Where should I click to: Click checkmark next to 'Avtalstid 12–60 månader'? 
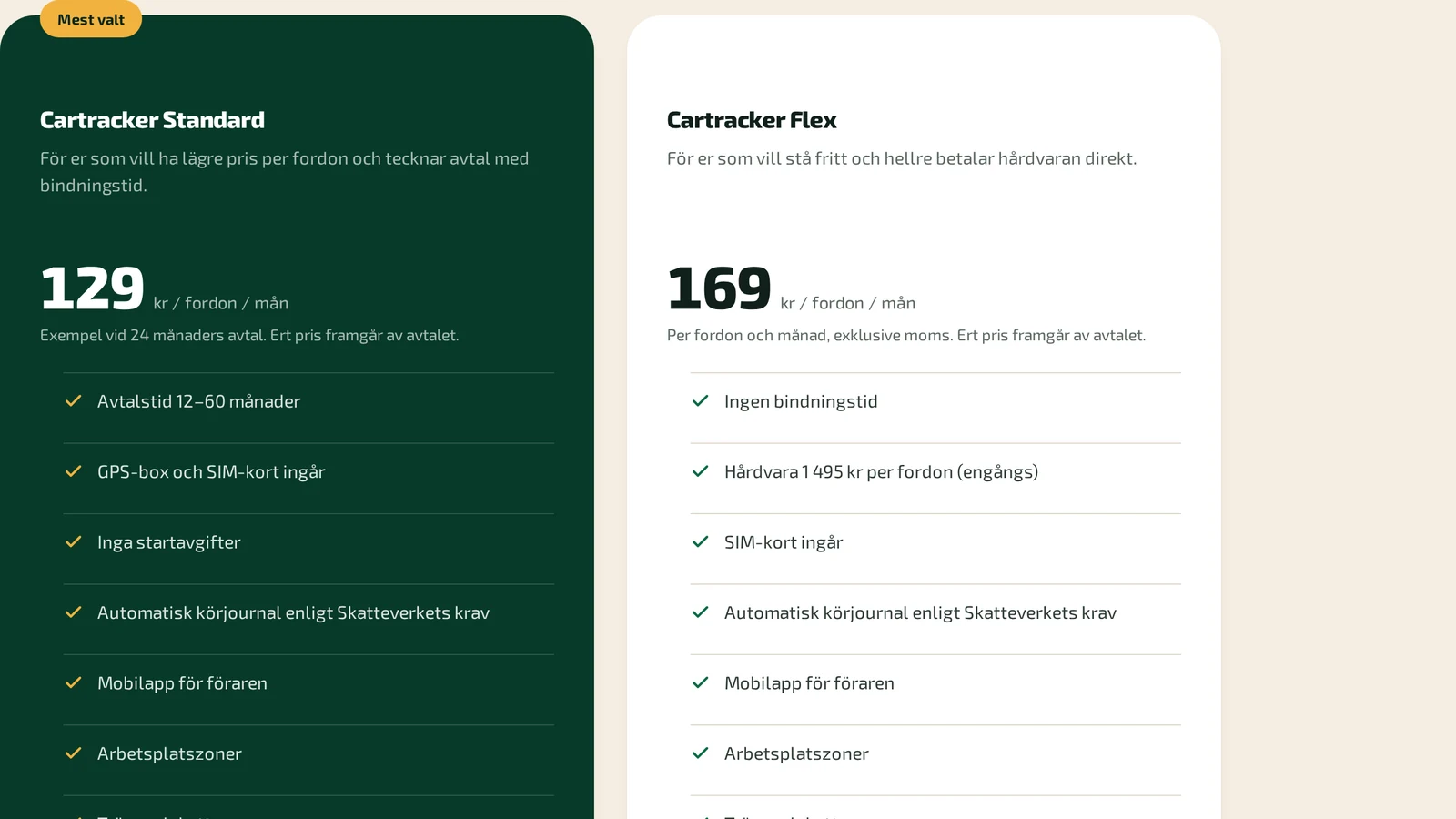tap(74, 401)
